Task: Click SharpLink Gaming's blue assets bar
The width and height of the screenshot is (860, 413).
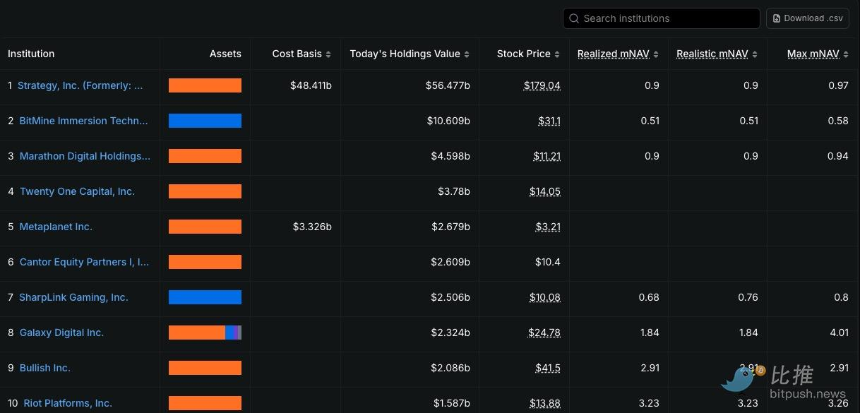Action: (x=205, y=297)
